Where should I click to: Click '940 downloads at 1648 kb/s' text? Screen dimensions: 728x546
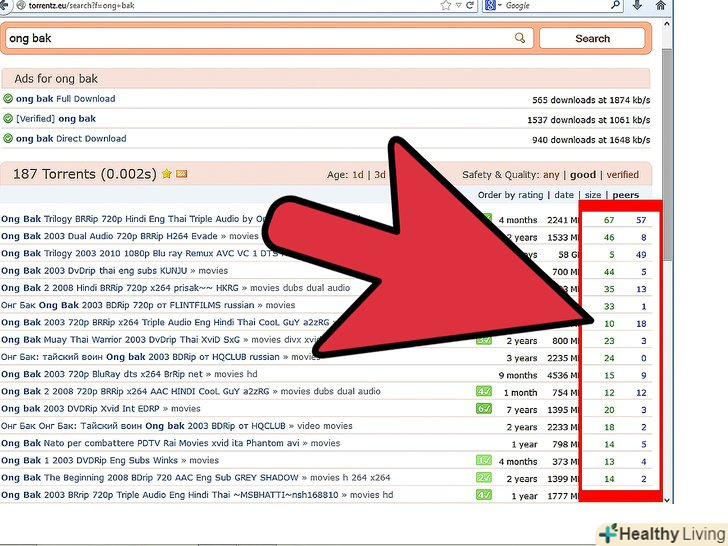[x=591, y=140]
